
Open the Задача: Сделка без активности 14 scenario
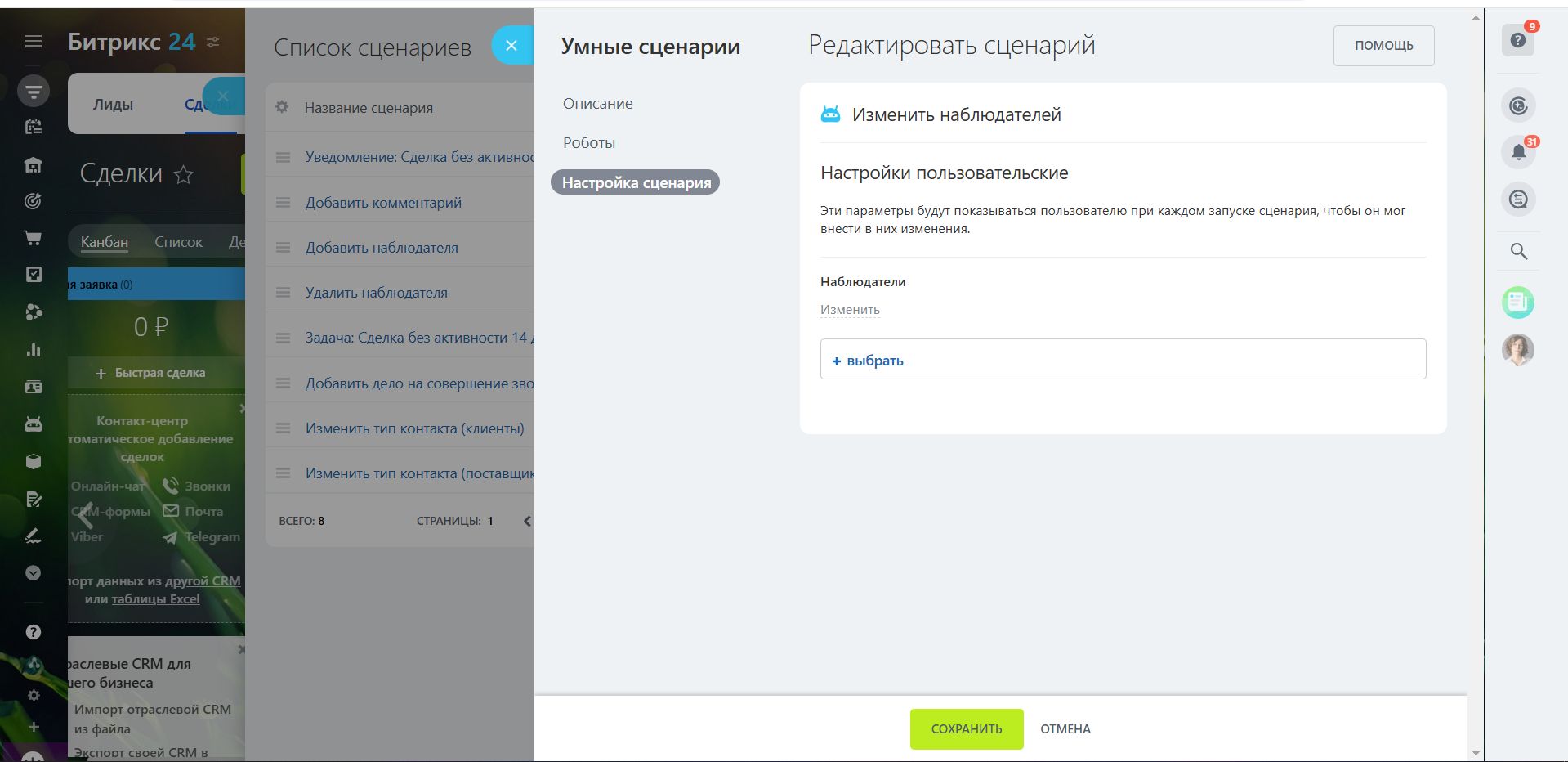point(420,338)
